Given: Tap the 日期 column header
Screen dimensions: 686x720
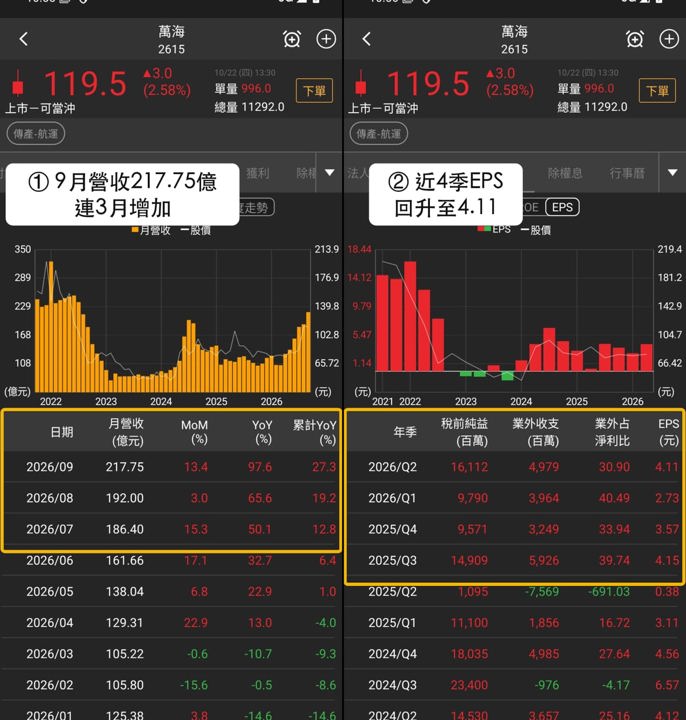Looking at the screenshot, I should (62, 432).
